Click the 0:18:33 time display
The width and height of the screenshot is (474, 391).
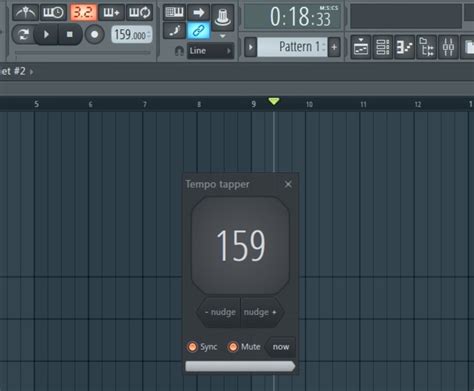292,16
